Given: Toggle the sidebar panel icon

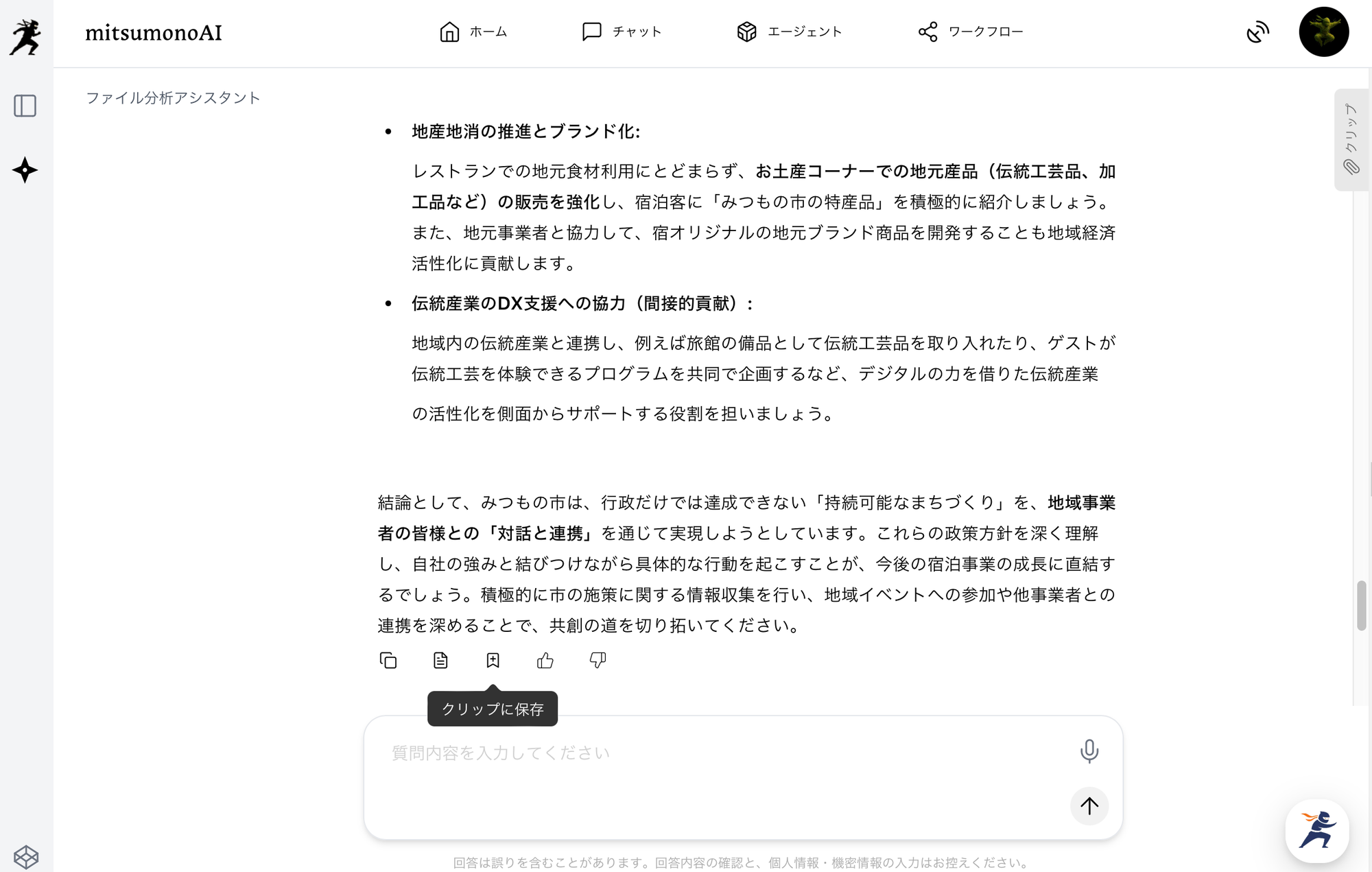Looking at the screenshot, I should [25, 106].
